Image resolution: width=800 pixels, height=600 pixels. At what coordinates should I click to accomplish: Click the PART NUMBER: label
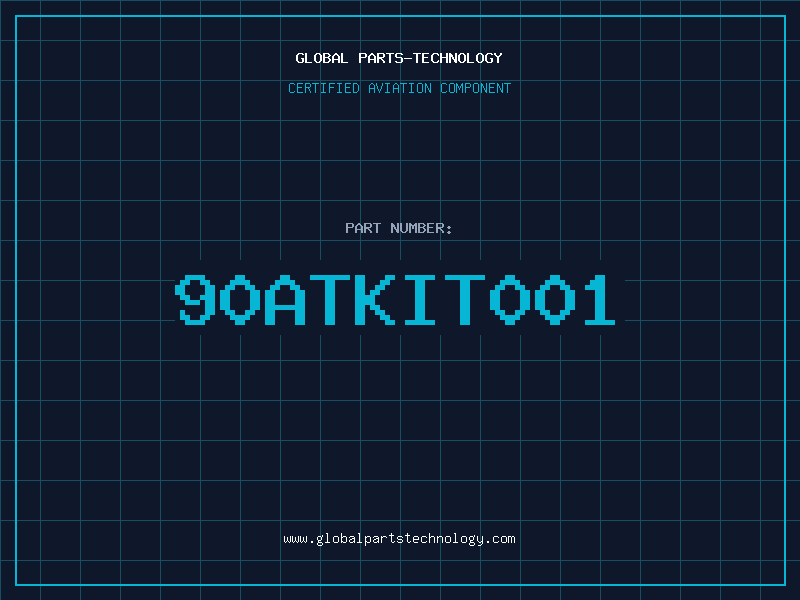tap(398, 228)
